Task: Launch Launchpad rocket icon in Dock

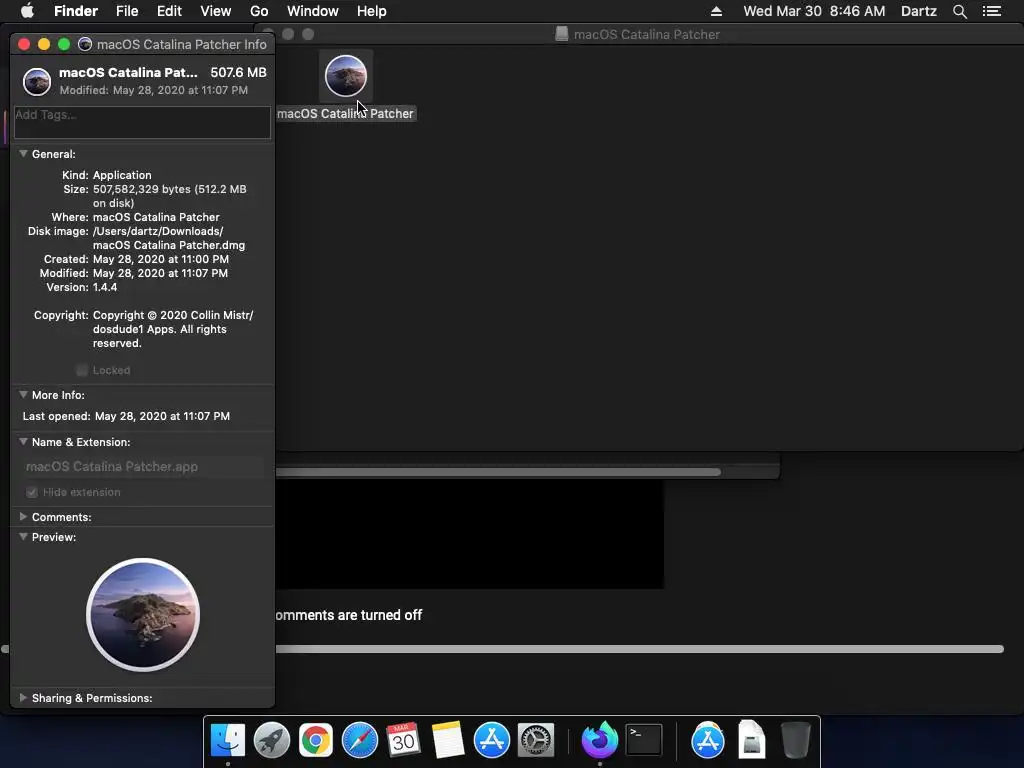Action: [272, 740]
